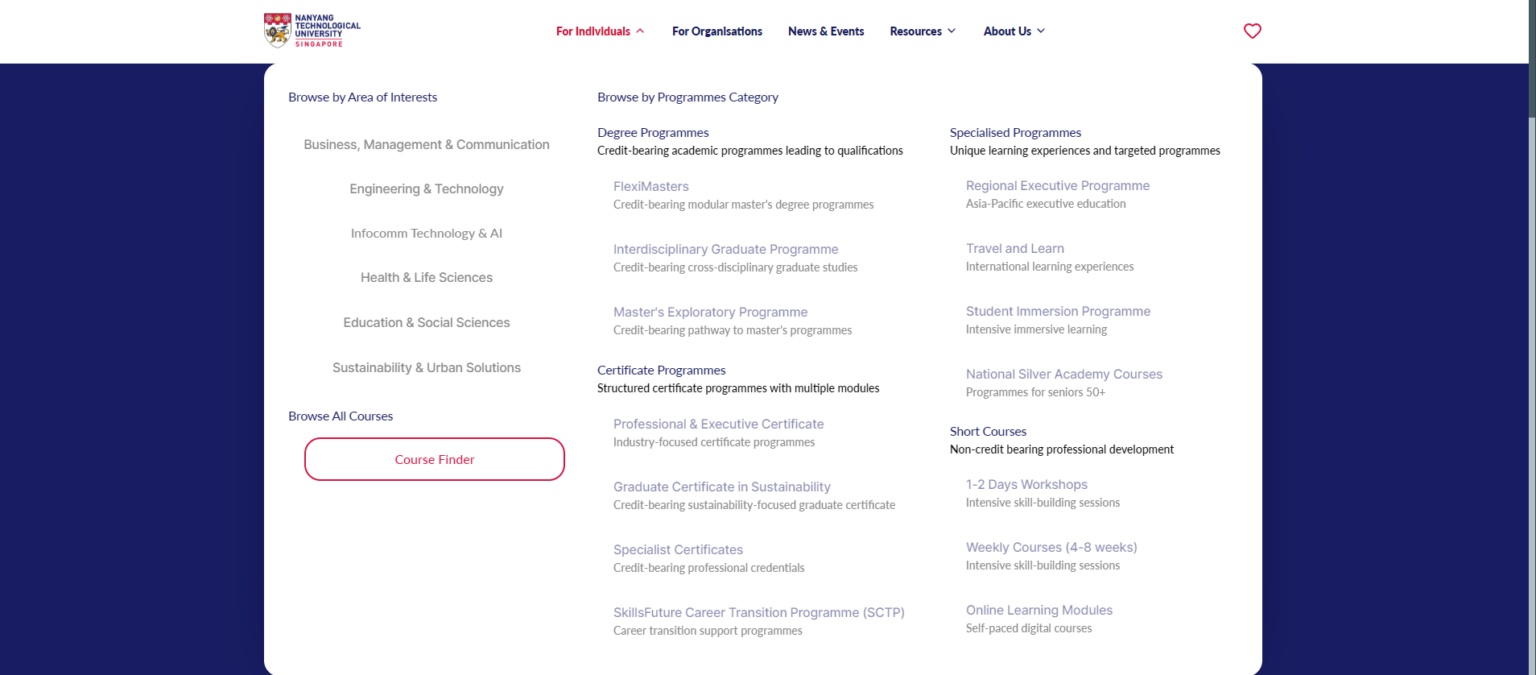Select Sustainability & Urban Solutions
Screen dimensions: 1536x675
[427, 367]
